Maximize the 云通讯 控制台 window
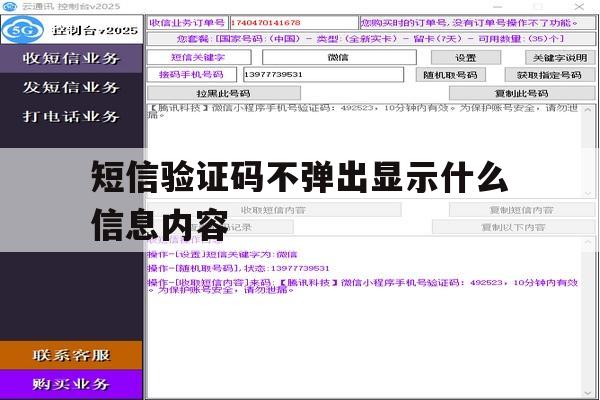Viewport: 600px width, 400px height. coord(538,7)
